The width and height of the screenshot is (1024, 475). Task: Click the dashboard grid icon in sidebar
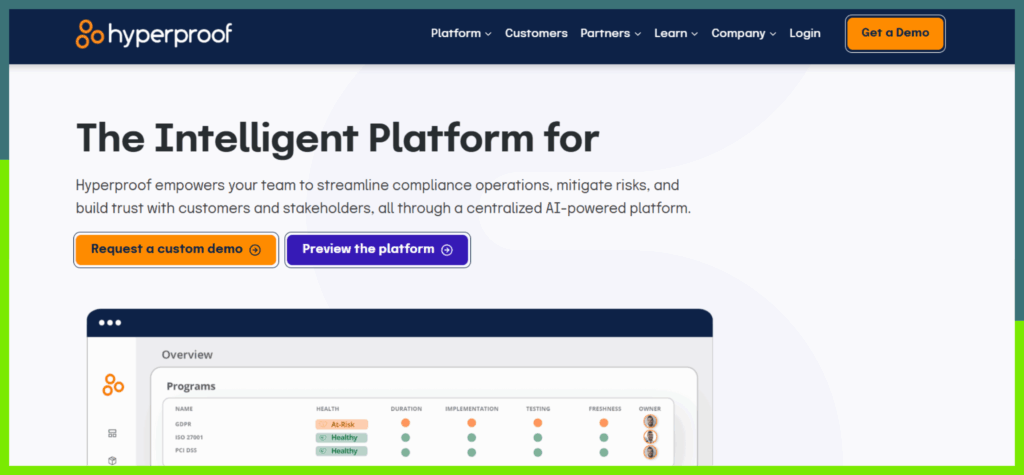[x=113, y=433]
